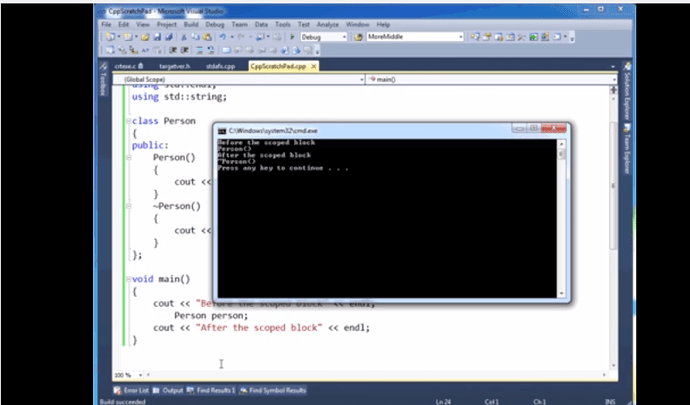Click the Comment out selected lines icon
The image size is (690, 405).
200,50
